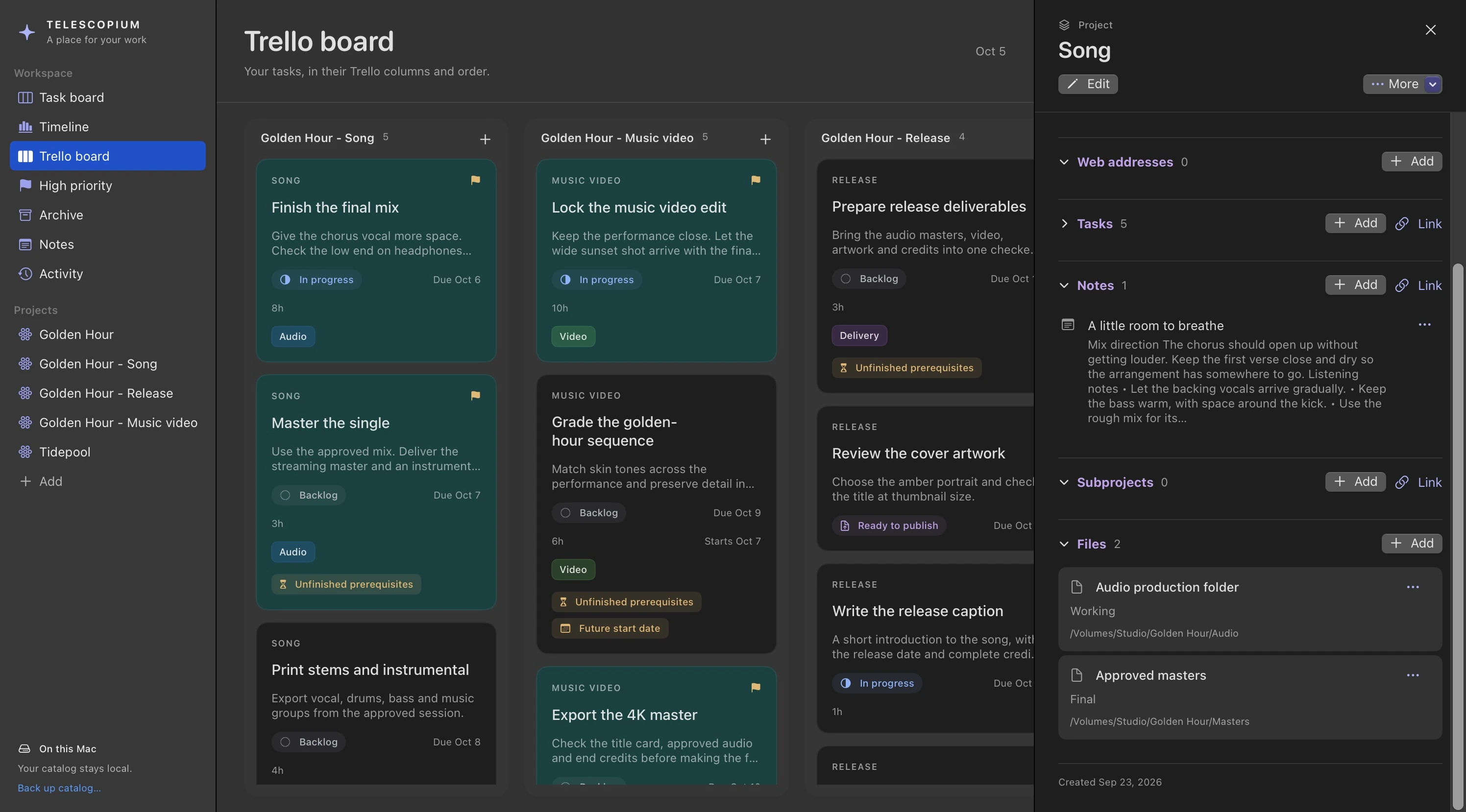Select the Golden Hour project
The height and width of the screenshot is (812, 1466).
tap(108, 334)
